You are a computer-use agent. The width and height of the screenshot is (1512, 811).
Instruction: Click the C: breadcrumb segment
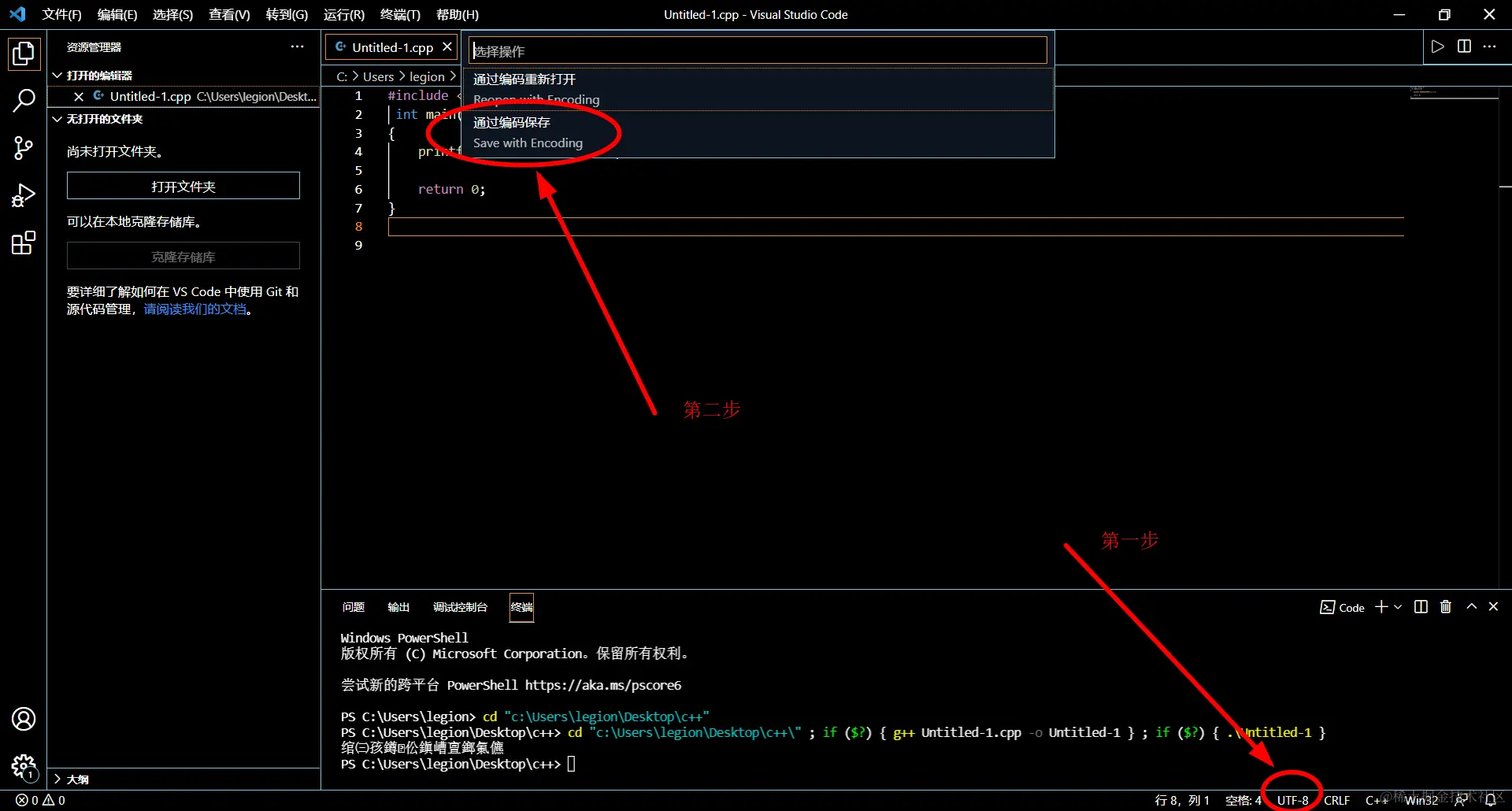pos(342,76)
